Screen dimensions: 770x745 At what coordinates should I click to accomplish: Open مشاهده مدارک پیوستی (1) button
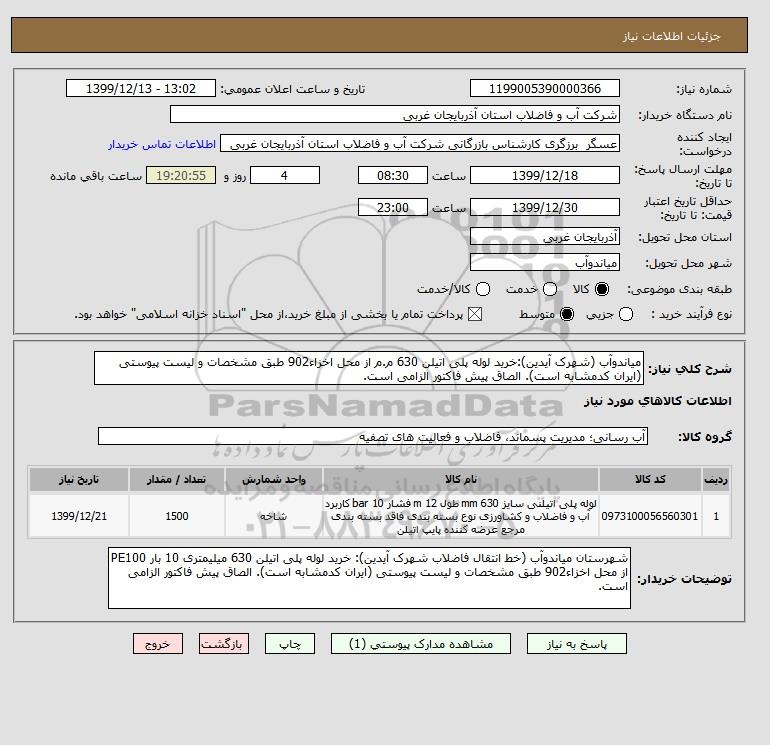[x=421, y=644]
